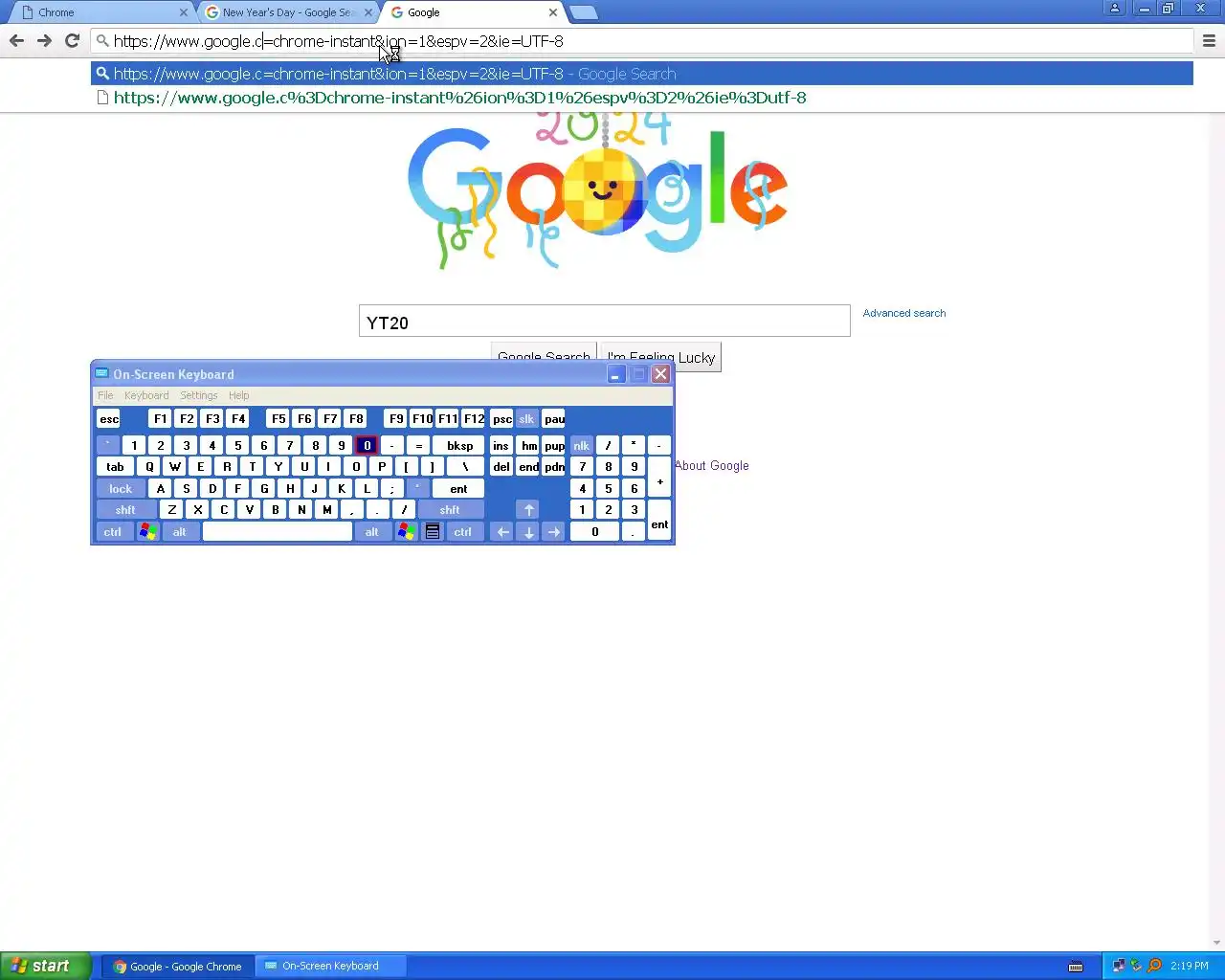The image size is (1225, 980).
Task: Click the scrollbar down arrow of the page
Action: (x=1217, y=943)
